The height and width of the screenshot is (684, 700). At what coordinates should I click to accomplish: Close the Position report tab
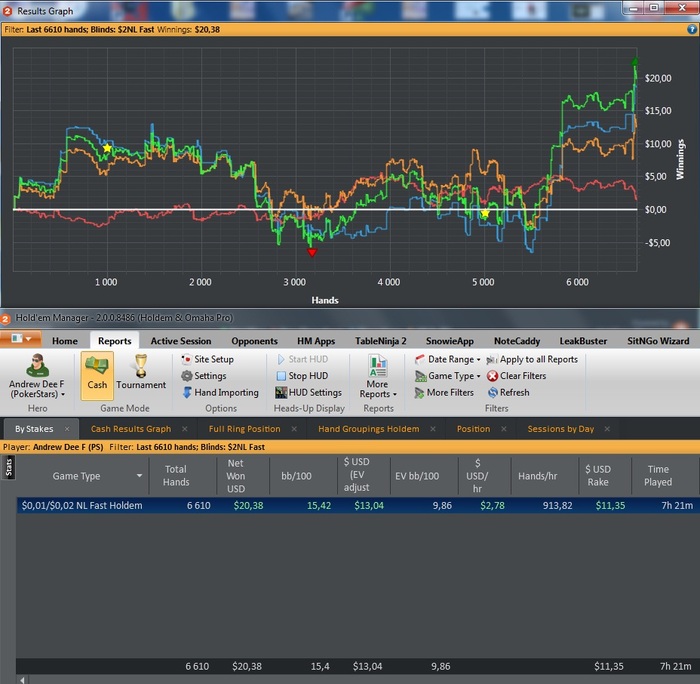click(504, 429)
